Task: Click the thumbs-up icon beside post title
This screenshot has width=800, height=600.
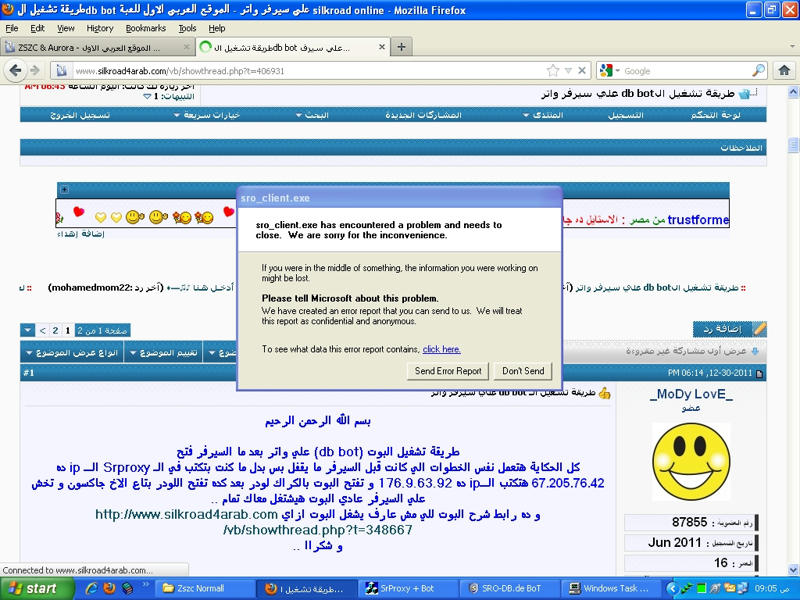Action: click(x=605, y=393)
